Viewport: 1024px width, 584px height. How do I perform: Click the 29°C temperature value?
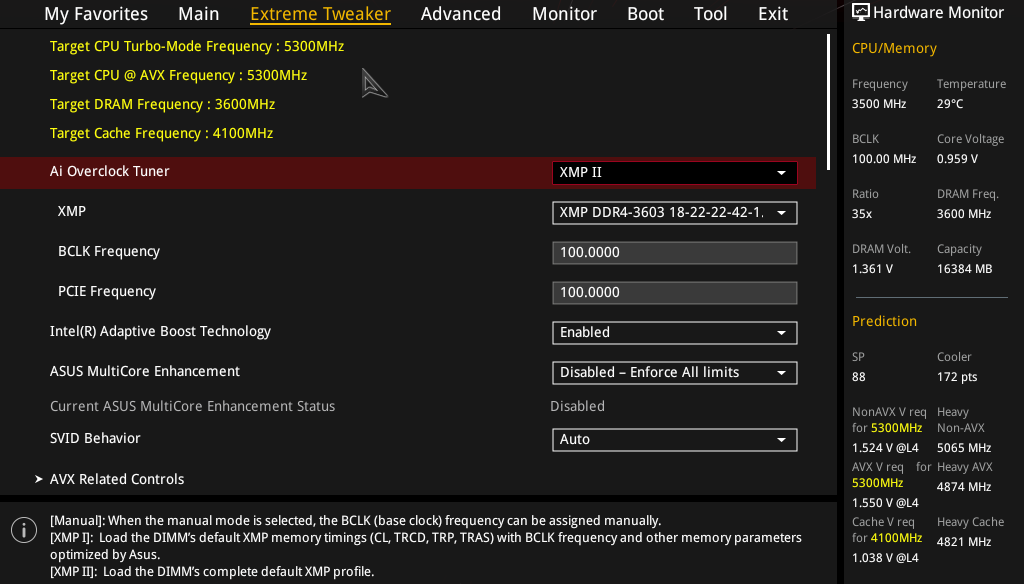click(x=950, y=104)
